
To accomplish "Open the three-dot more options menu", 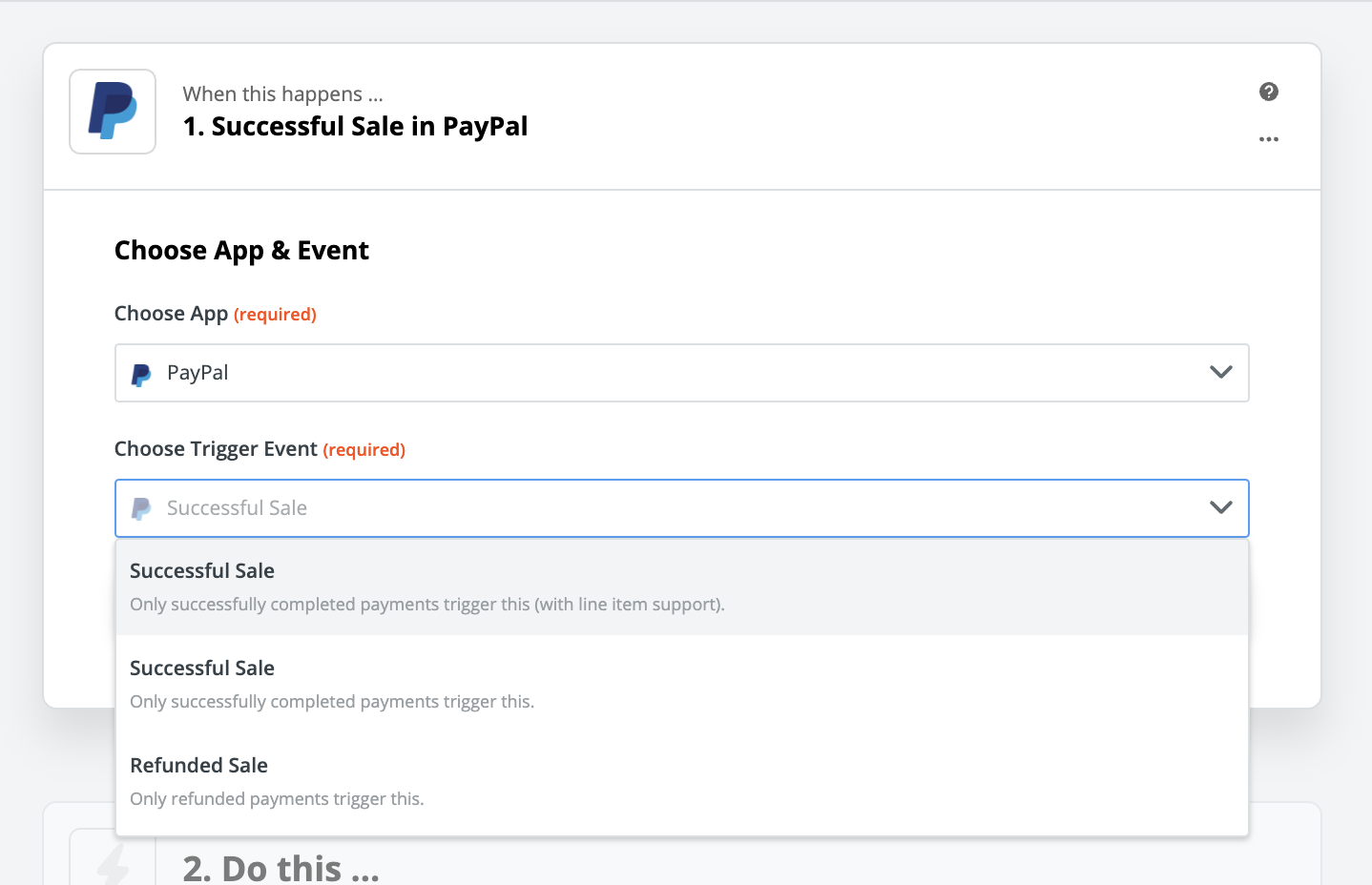I will [1269, 139].
